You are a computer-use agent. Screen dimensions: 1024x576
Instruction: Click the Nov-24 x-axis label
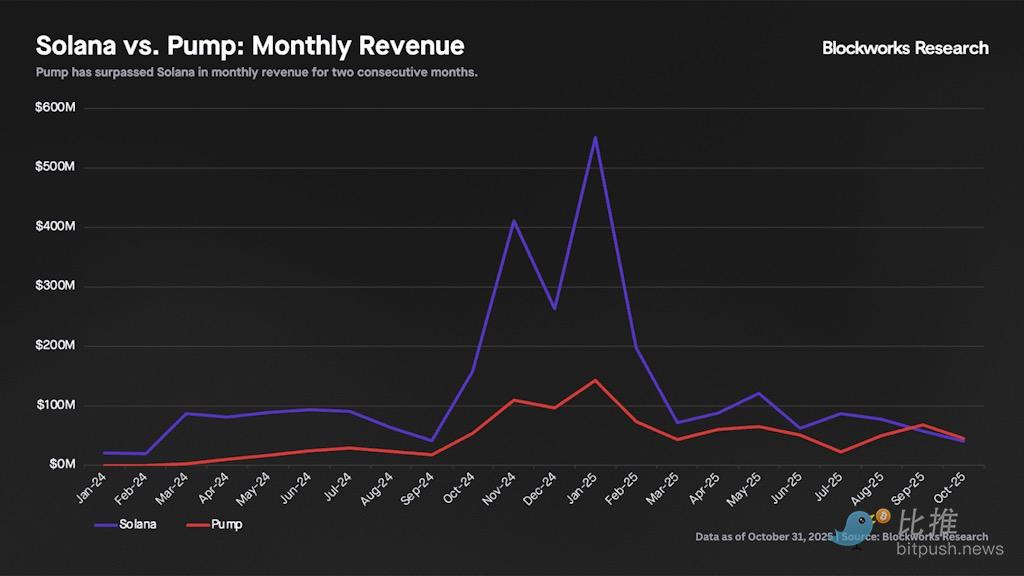pos(500,486)
